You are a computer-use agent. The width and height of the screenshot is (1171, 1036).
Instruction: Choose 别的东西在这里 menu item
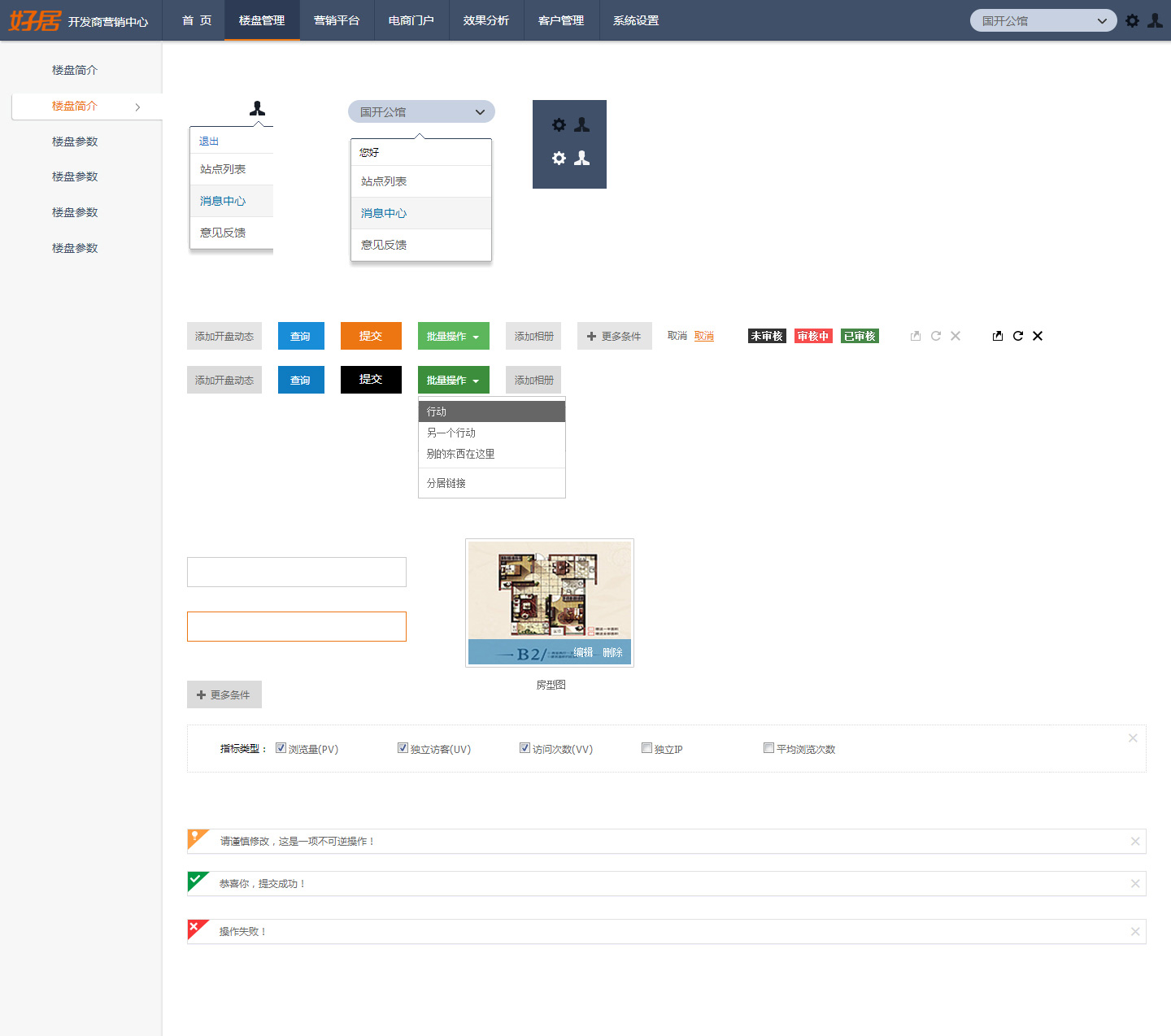coord(492,454)
